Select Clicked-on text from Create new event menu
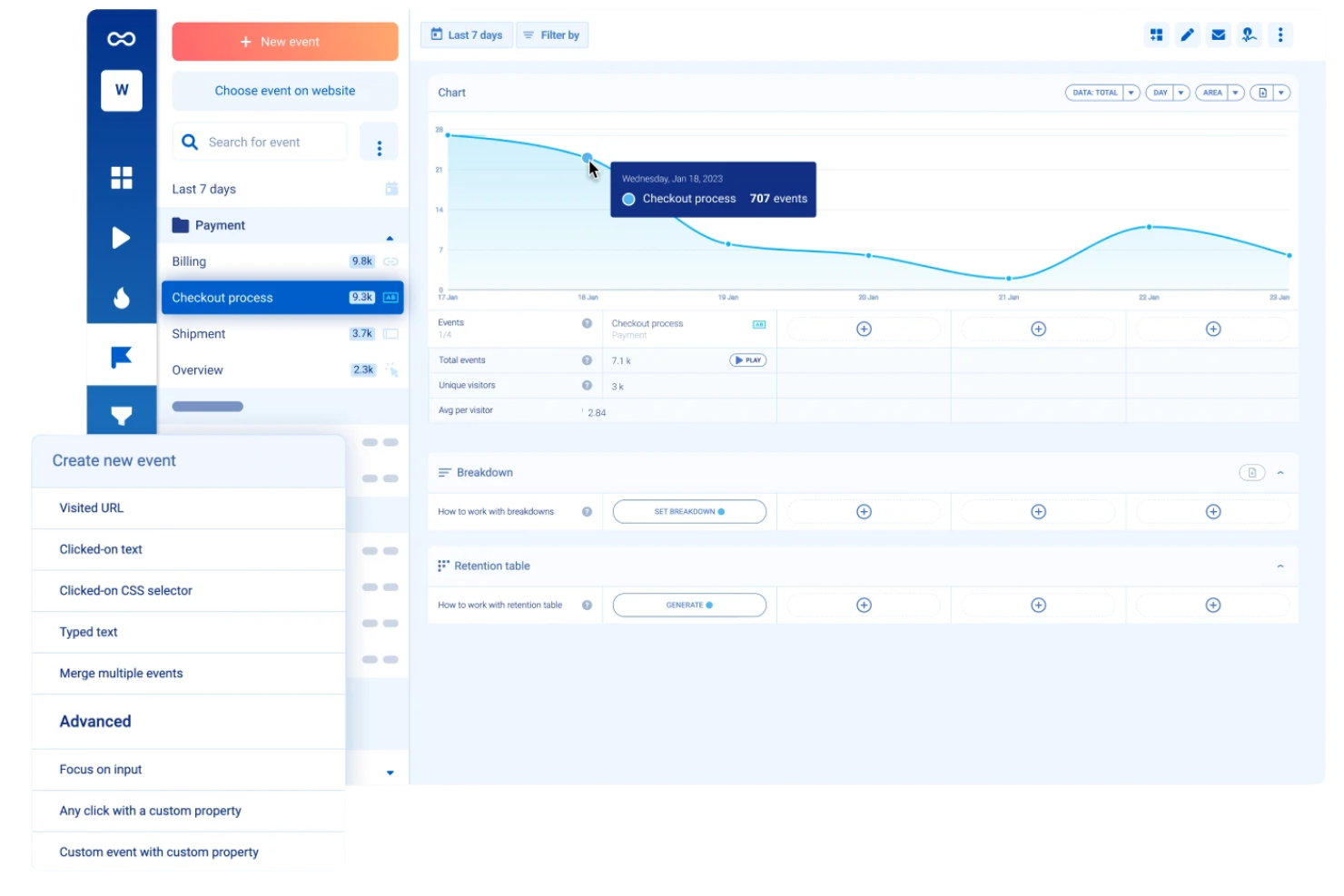The height and width of the screenshot is (896, 1344). [x=100, y=548]
